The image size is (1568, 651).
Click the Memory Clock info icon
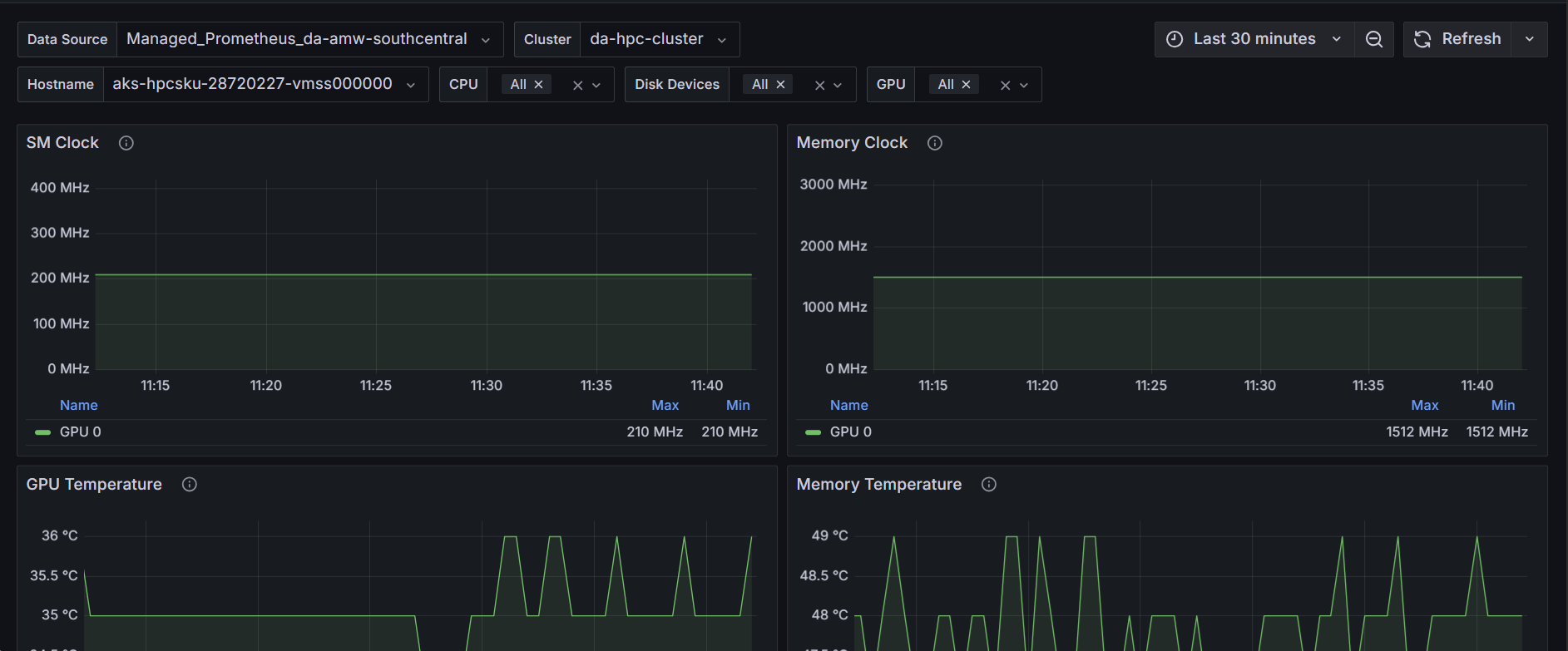[935, 143]
